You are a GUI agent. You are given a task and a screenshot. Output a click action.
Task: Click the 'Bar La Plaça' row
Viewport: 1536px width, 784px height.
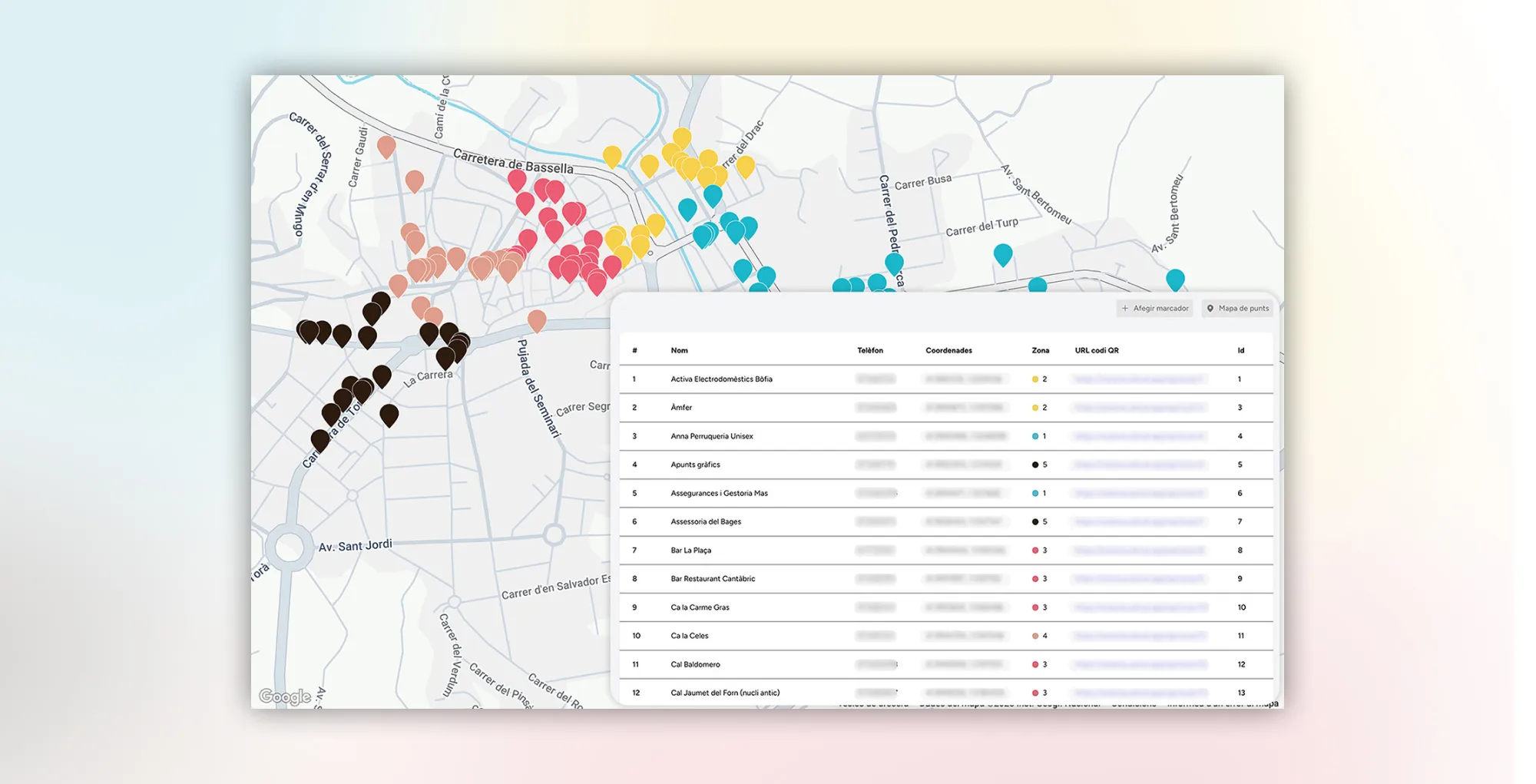pos(946,551)
